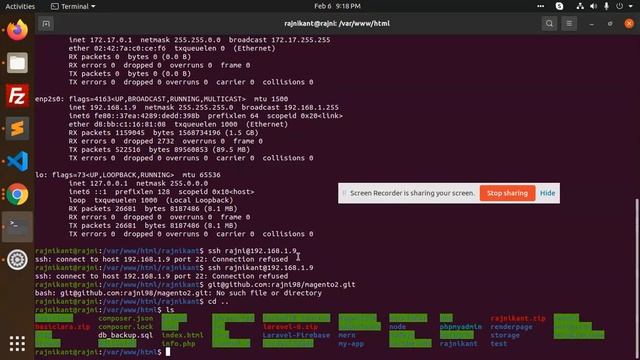Screen dimensions: 640x360
Task: Click the db_backup.sql file name
Action: [125, 335]
